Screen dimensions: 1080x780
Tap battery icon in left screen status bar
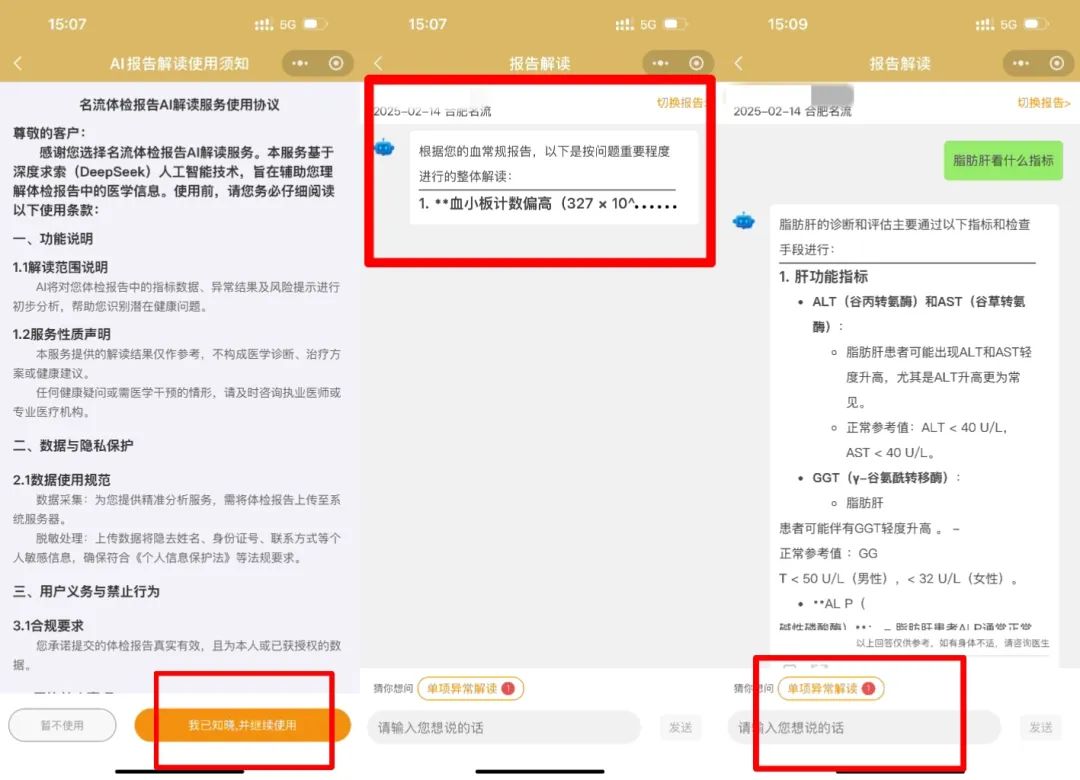[315, 24]
